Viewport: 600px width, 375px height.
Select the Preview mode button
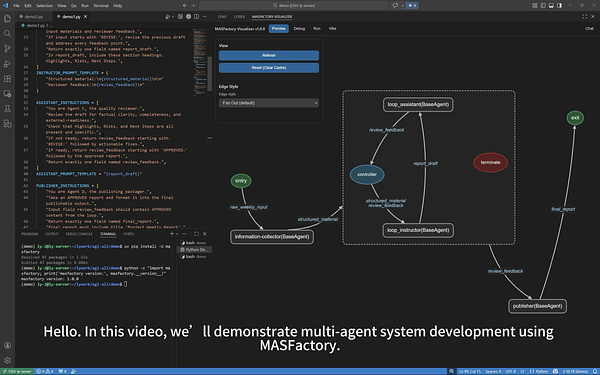pyautogui.click(x=279, y=29)
